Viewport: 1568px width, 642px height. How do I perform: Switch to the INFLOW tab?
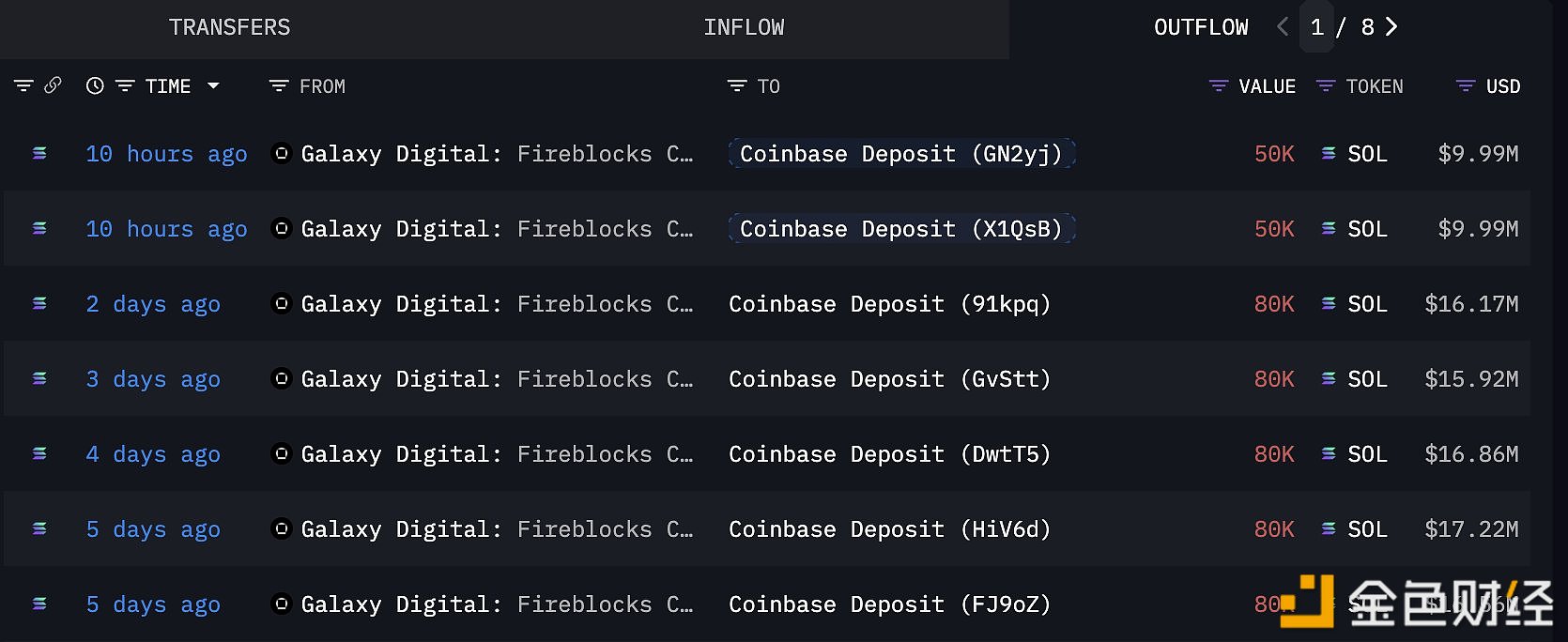[744, 27]
